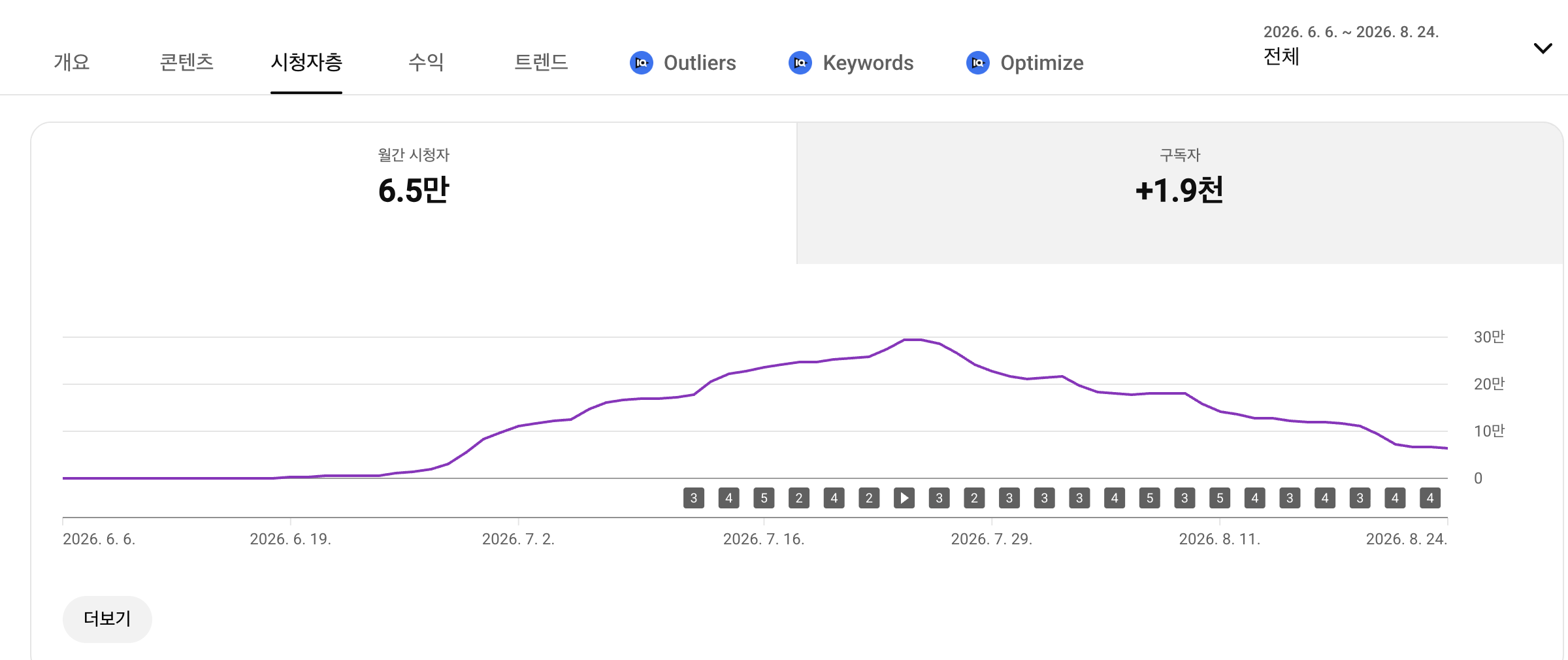Click the first video marker labeled 4
Image resolution: width=1568 pixels, height=660 pixels.
point(729,498)
